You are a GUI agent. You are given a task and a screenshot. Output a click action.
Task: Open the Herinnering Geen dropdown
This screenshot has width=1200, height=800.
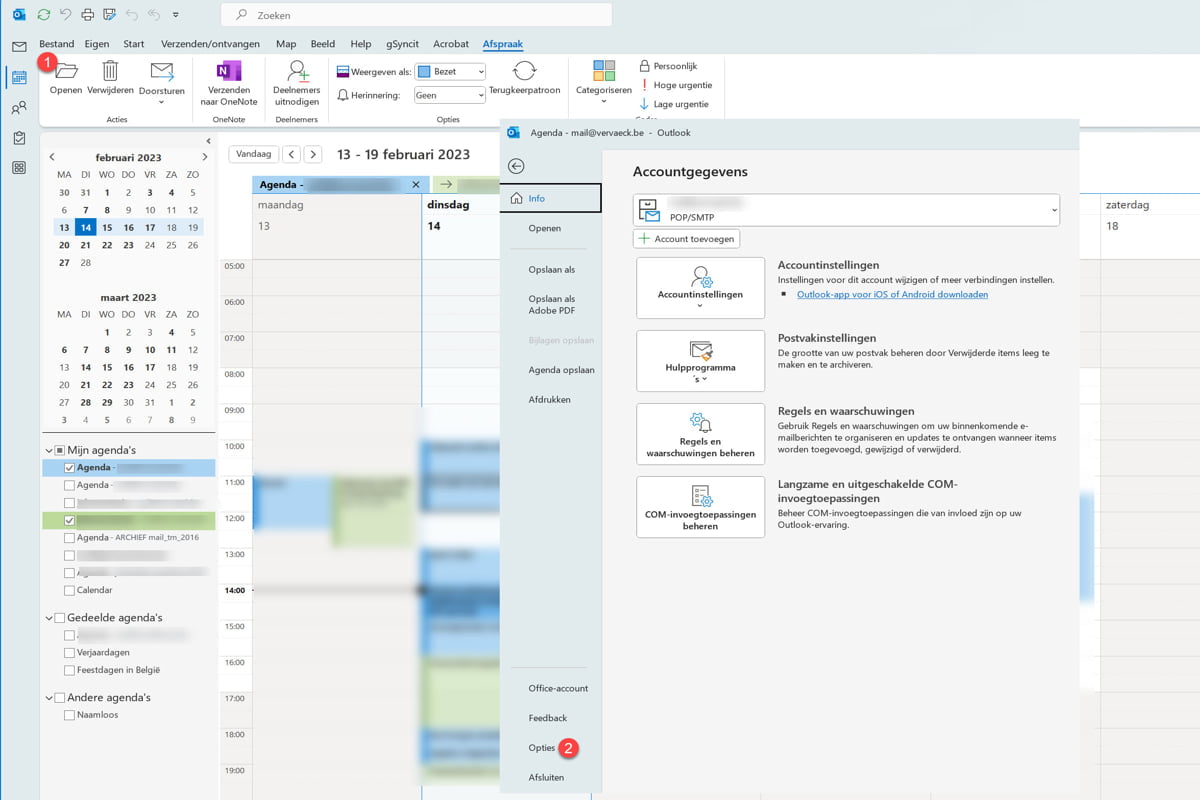pyautogui.click(x=450, y=95)
